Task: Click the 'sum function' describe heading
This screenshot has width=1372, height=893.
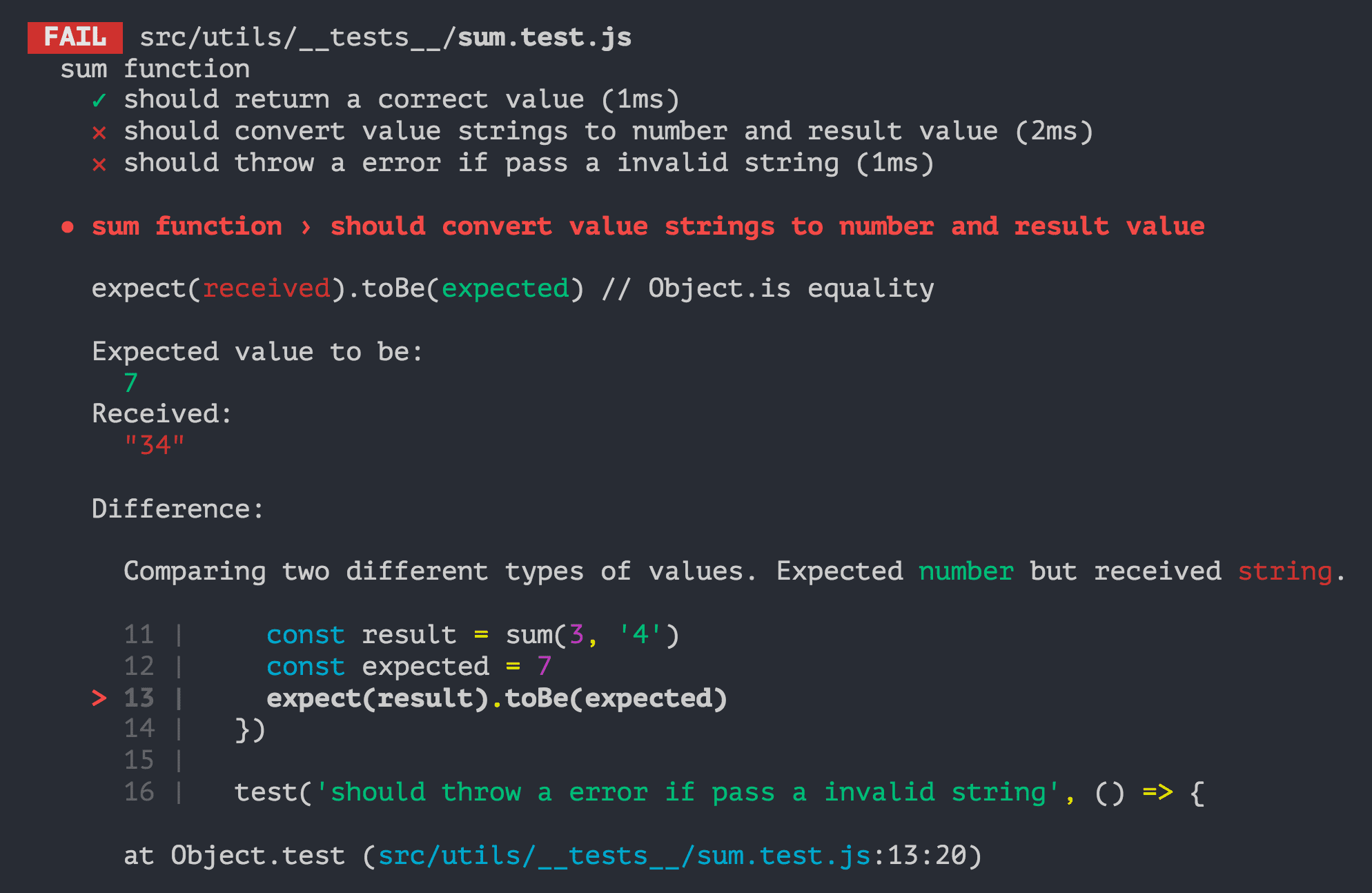Action: pos(155,69)
